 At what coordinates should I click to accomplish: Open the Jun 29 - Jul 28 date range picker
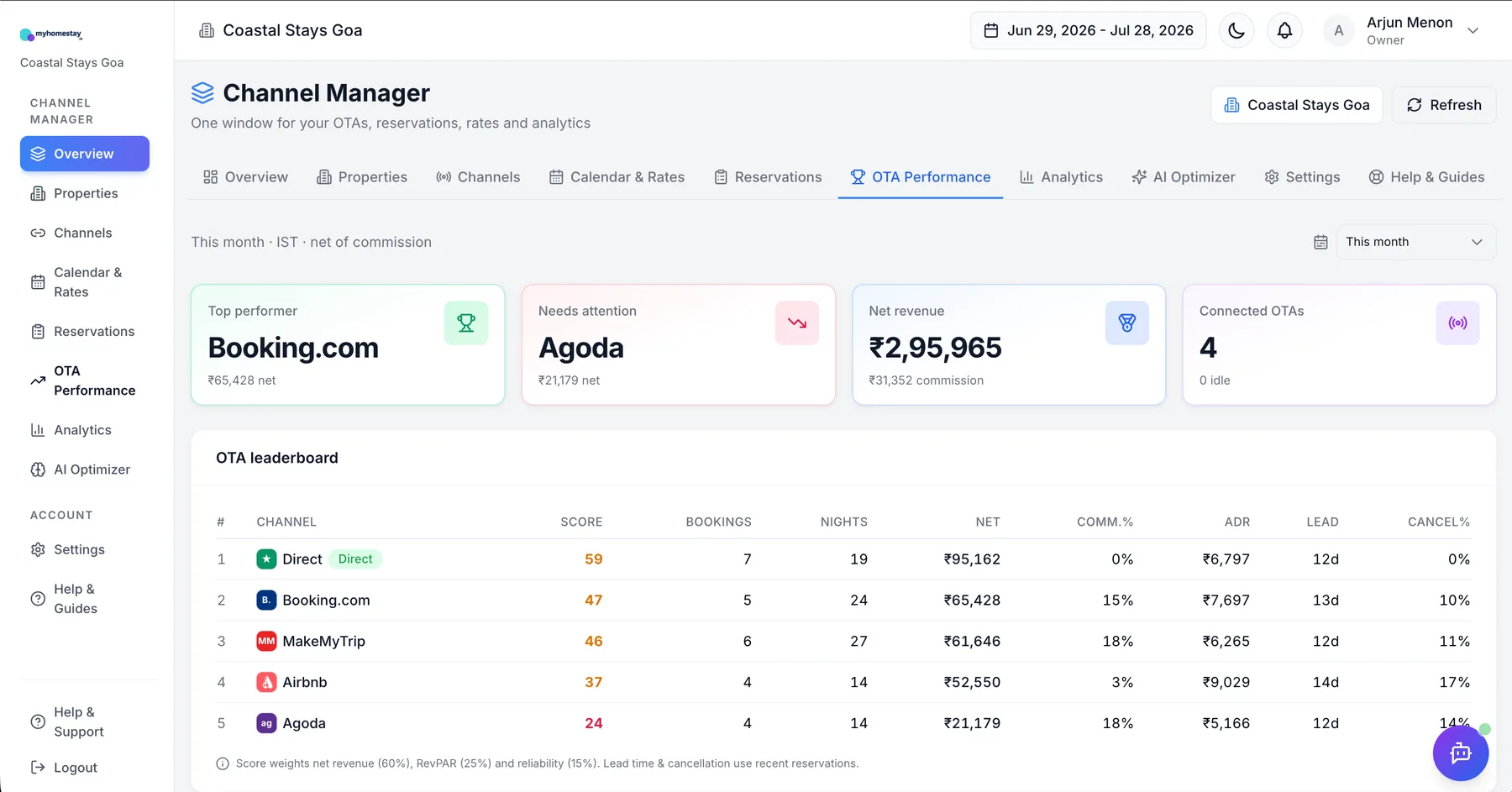click(x=1088, y=30)
